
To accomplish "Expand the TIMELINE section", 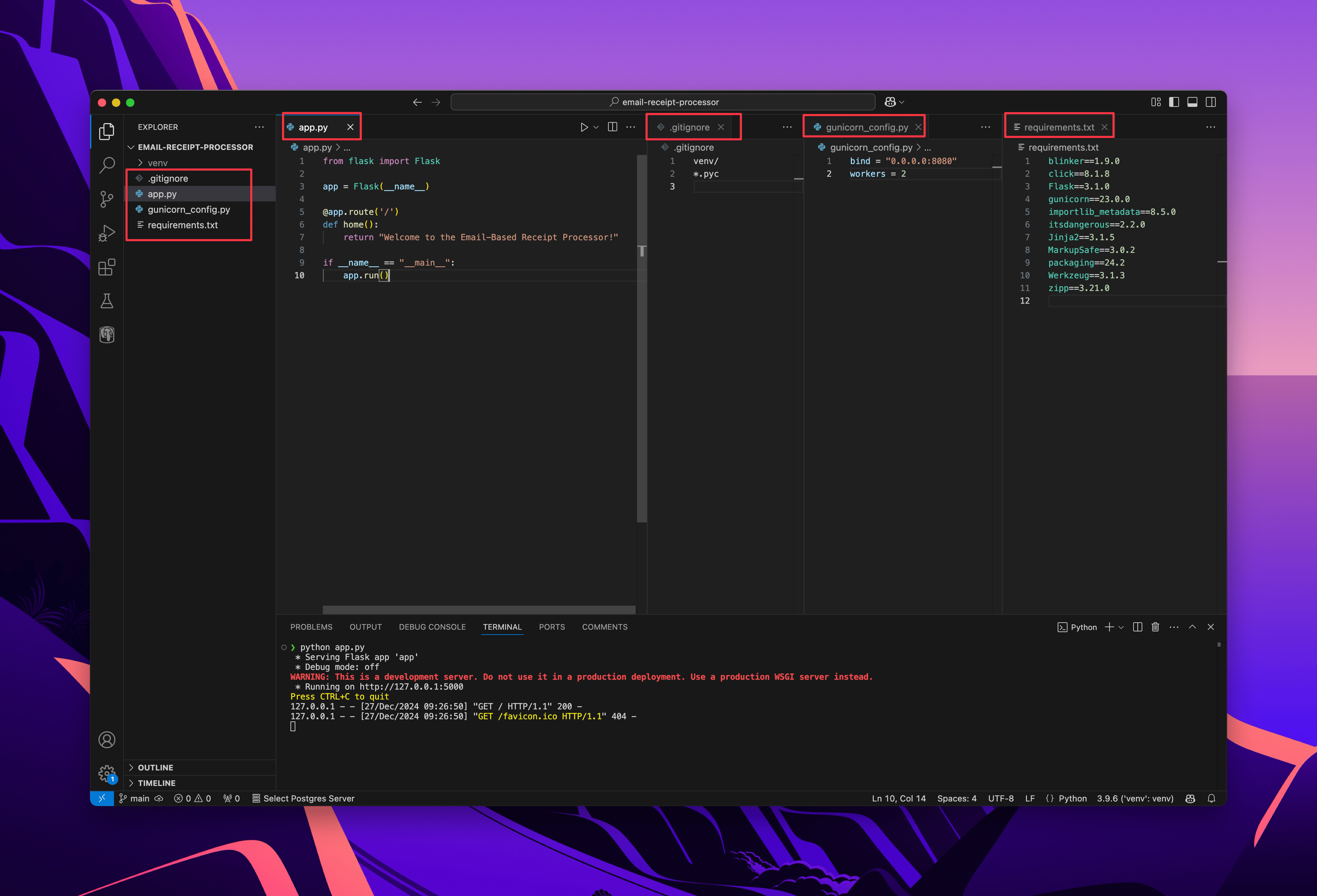I will coord(199,783).
